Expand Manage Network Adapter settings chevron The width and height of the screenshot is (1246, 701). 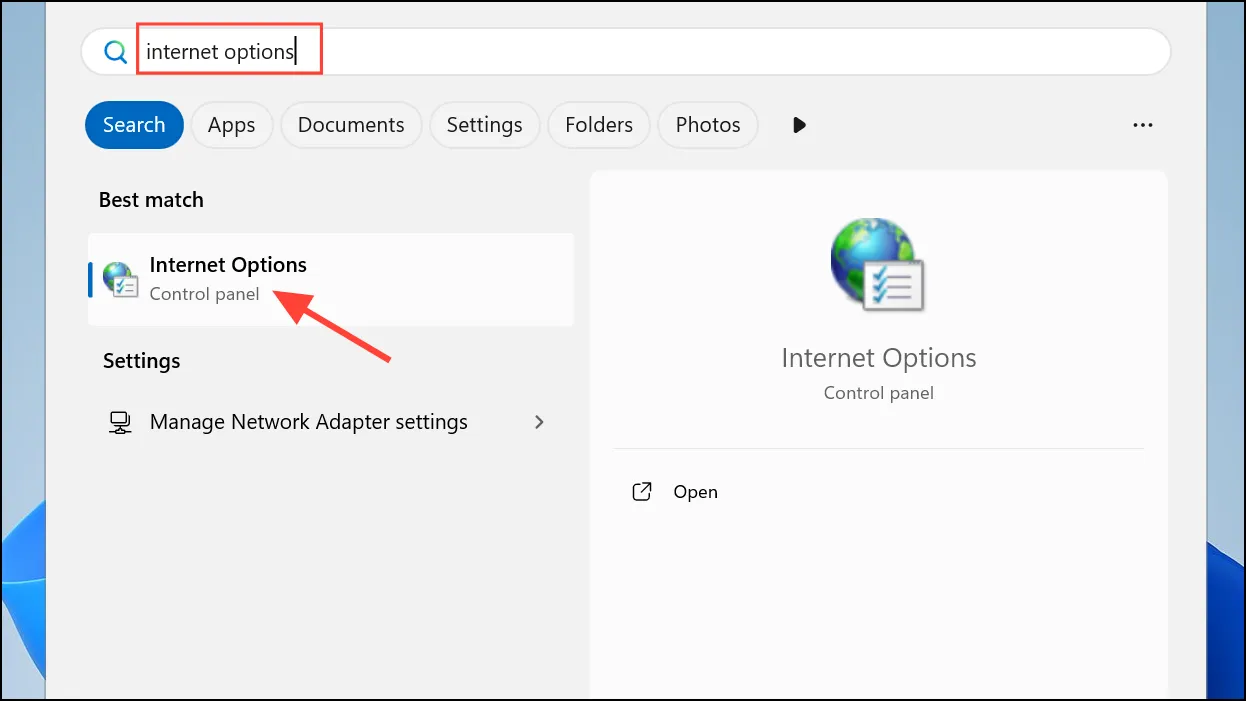pos(540,422)
